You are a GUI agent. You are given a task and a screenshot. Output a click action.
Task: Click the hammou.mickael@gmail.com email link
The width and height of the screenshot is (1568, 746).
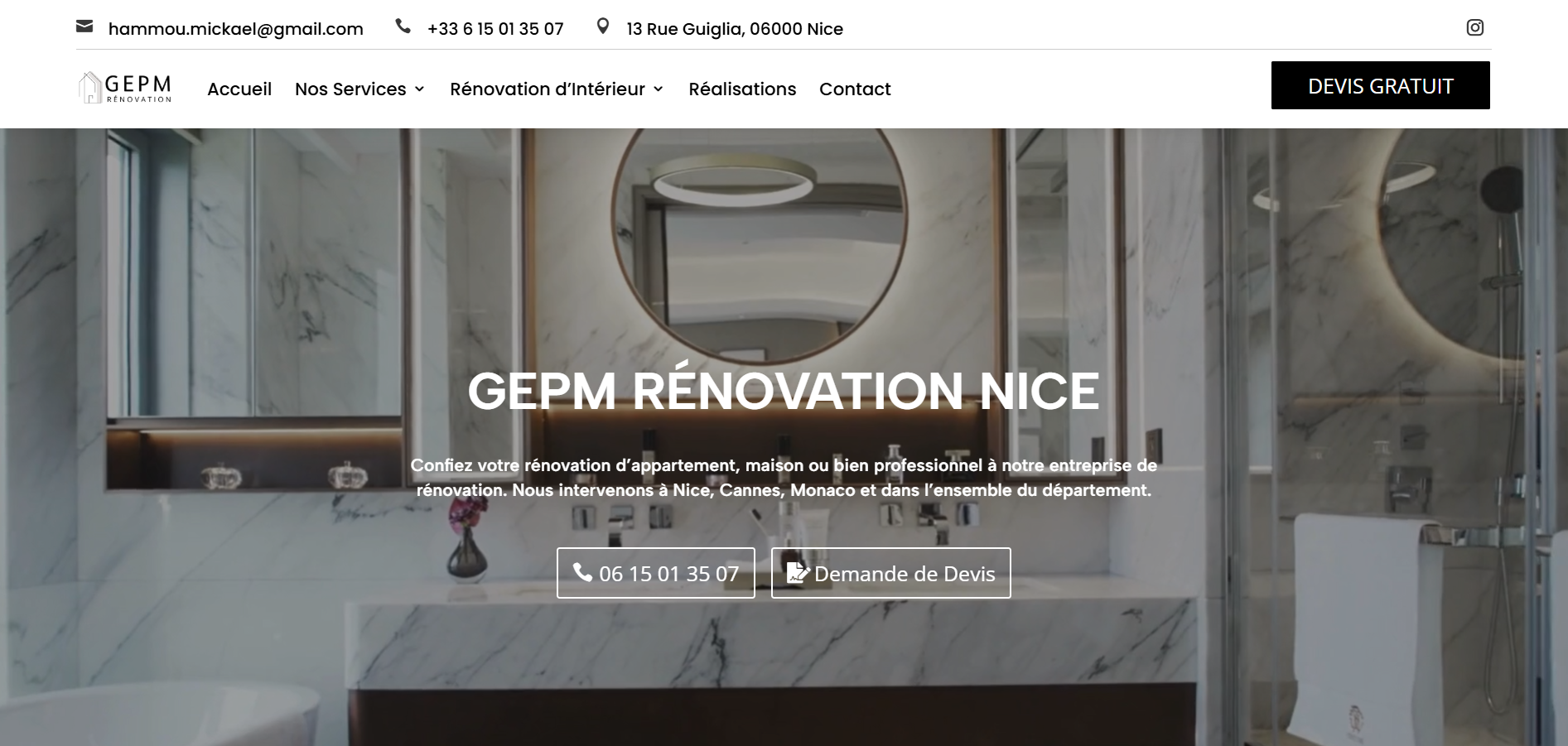click(x=235, y=28)
